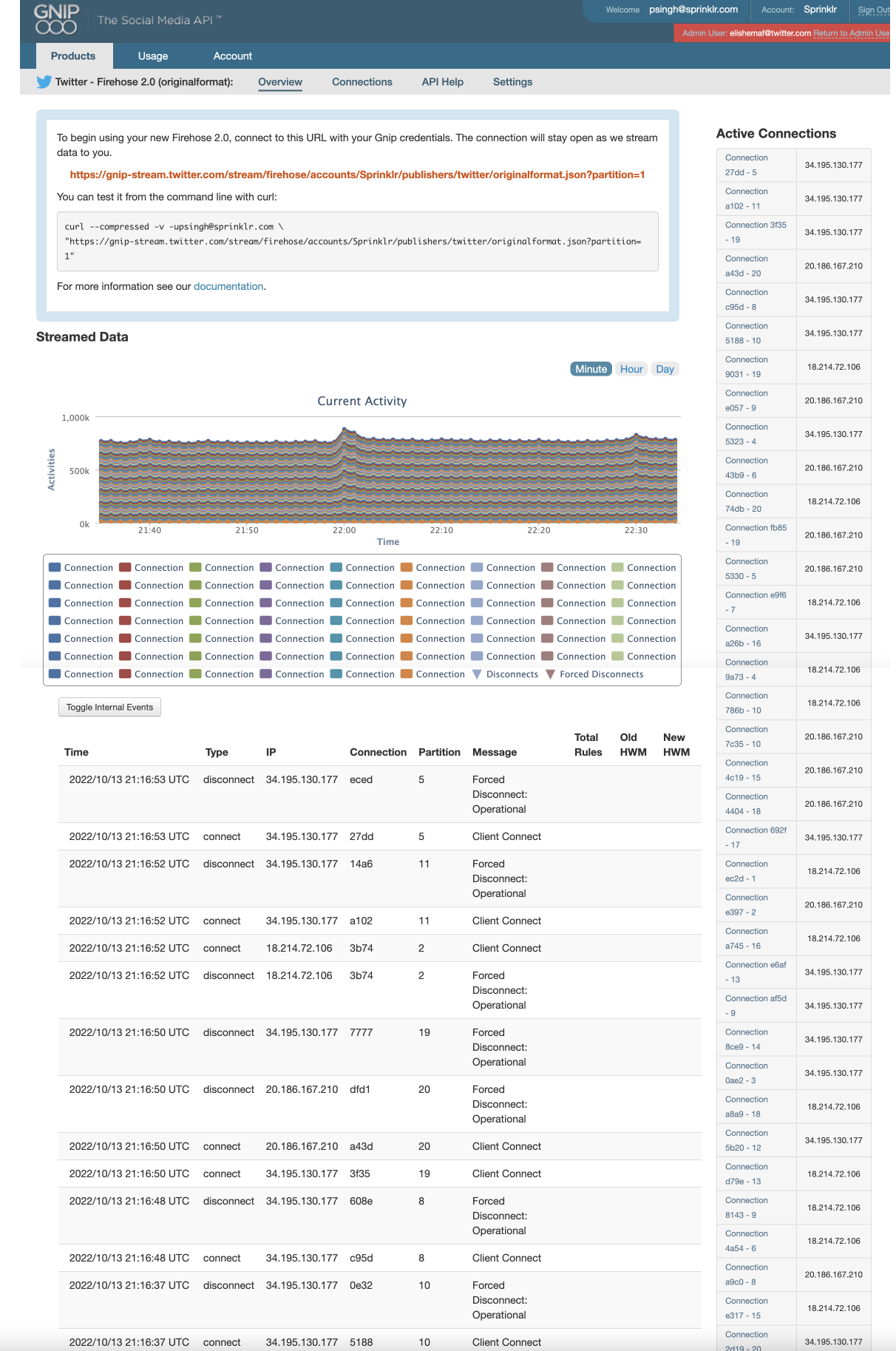The height and width of the screenshot is (1351, 896).
Task: Click connection dfd1 in the events table
Action: click(x=360, y=1090)
